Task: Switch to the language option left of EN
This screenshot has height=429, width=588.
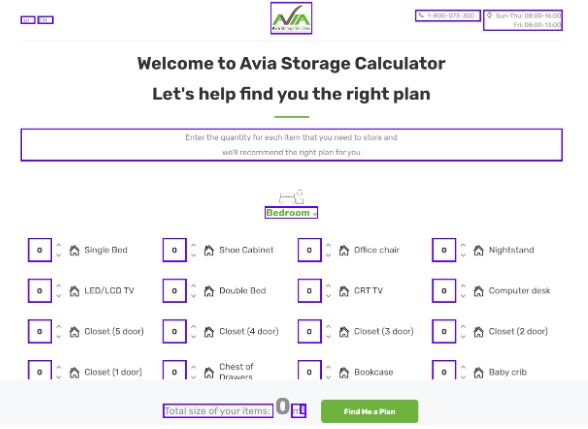Action: 28,20
